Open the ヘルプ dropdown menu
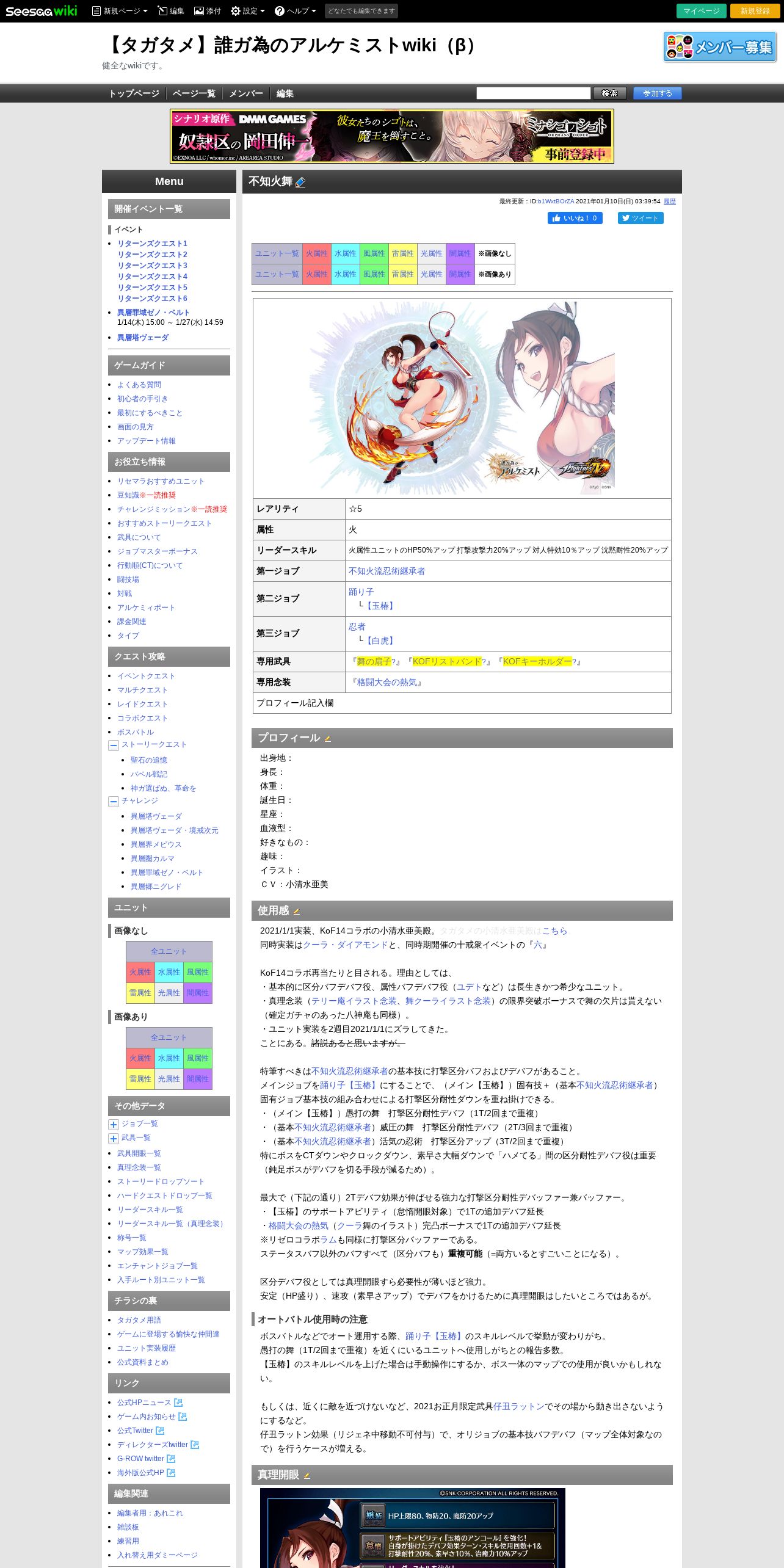Viewport: 784px width, 1568px height. (x=296, y=11)
